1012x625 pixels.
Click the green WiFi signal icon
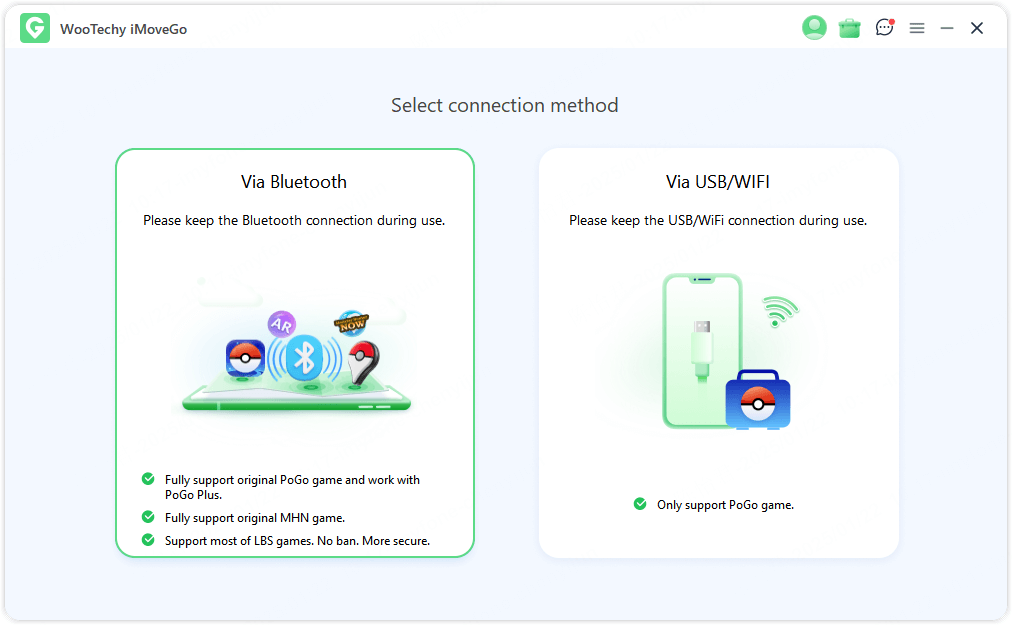(x=776, y=312)
